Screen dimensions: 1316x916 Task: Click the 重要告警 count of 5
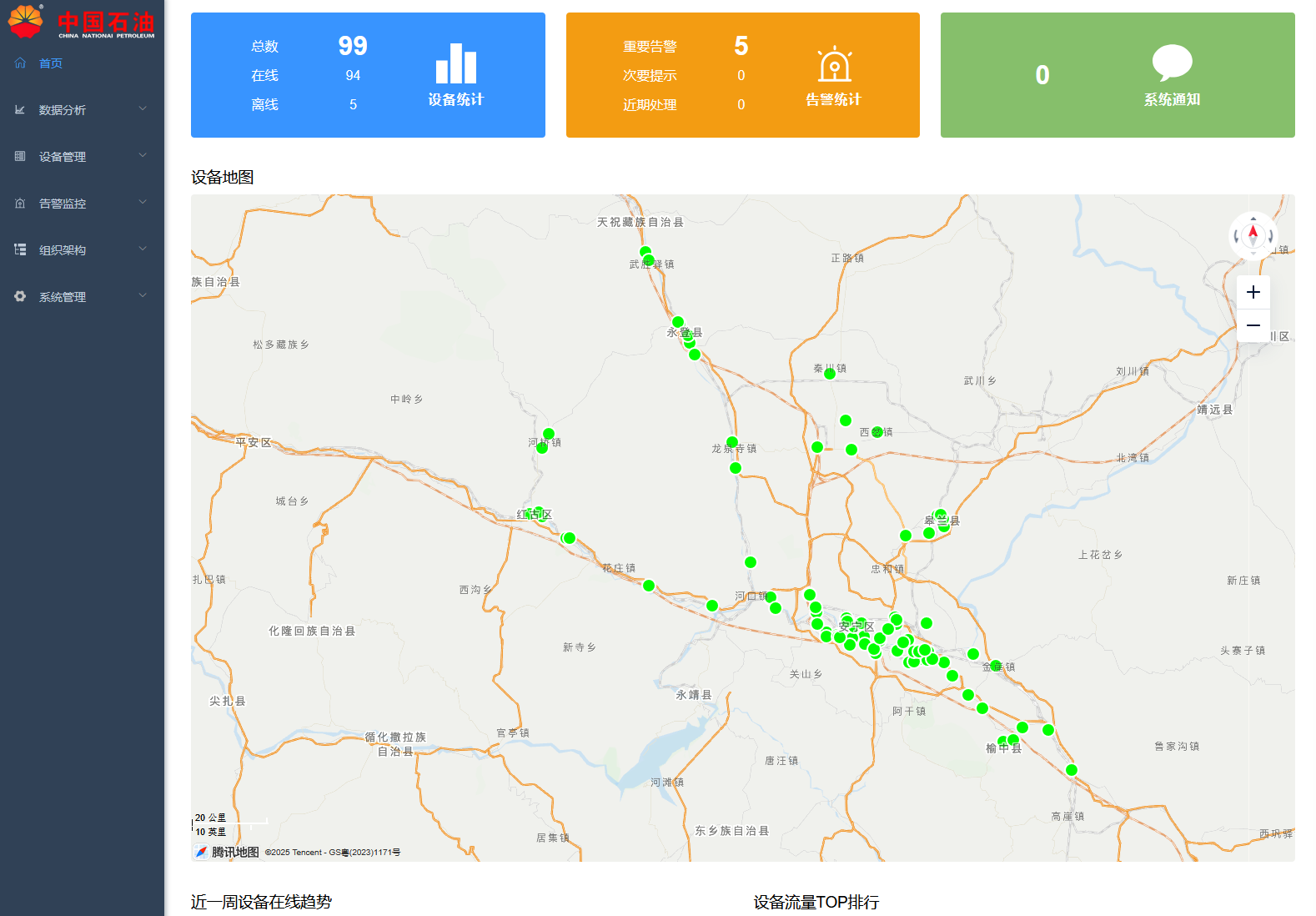click(x=741, y=46)
